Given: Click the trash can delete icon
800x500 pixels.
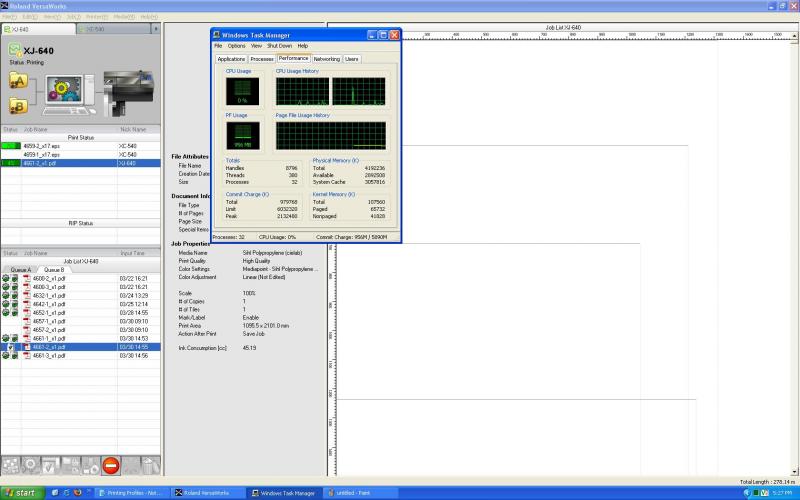Looking at the screenshot, I should tap(150, 465).
